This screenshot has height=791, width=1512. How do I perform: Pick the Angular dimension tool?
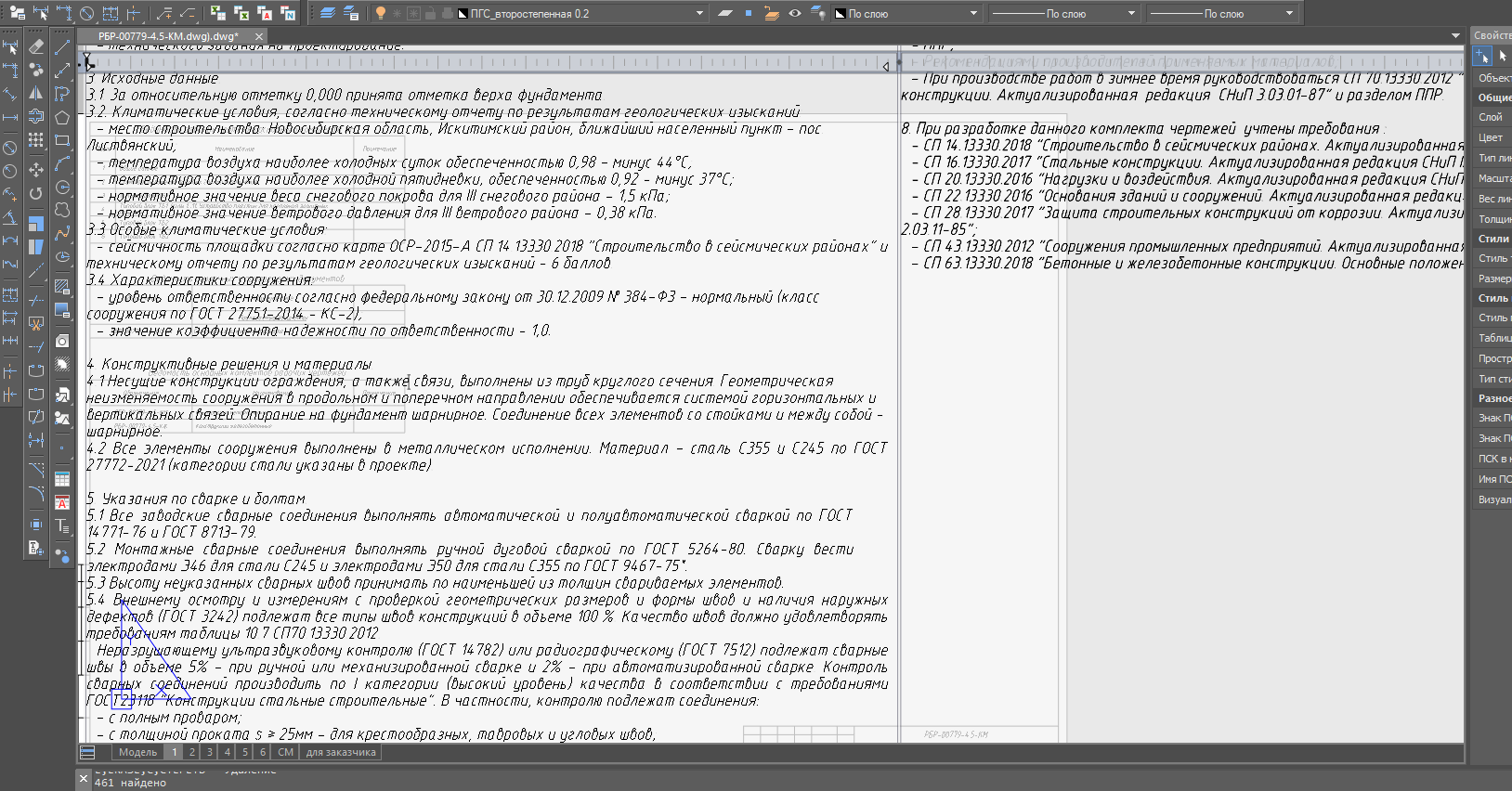(10, 217)
